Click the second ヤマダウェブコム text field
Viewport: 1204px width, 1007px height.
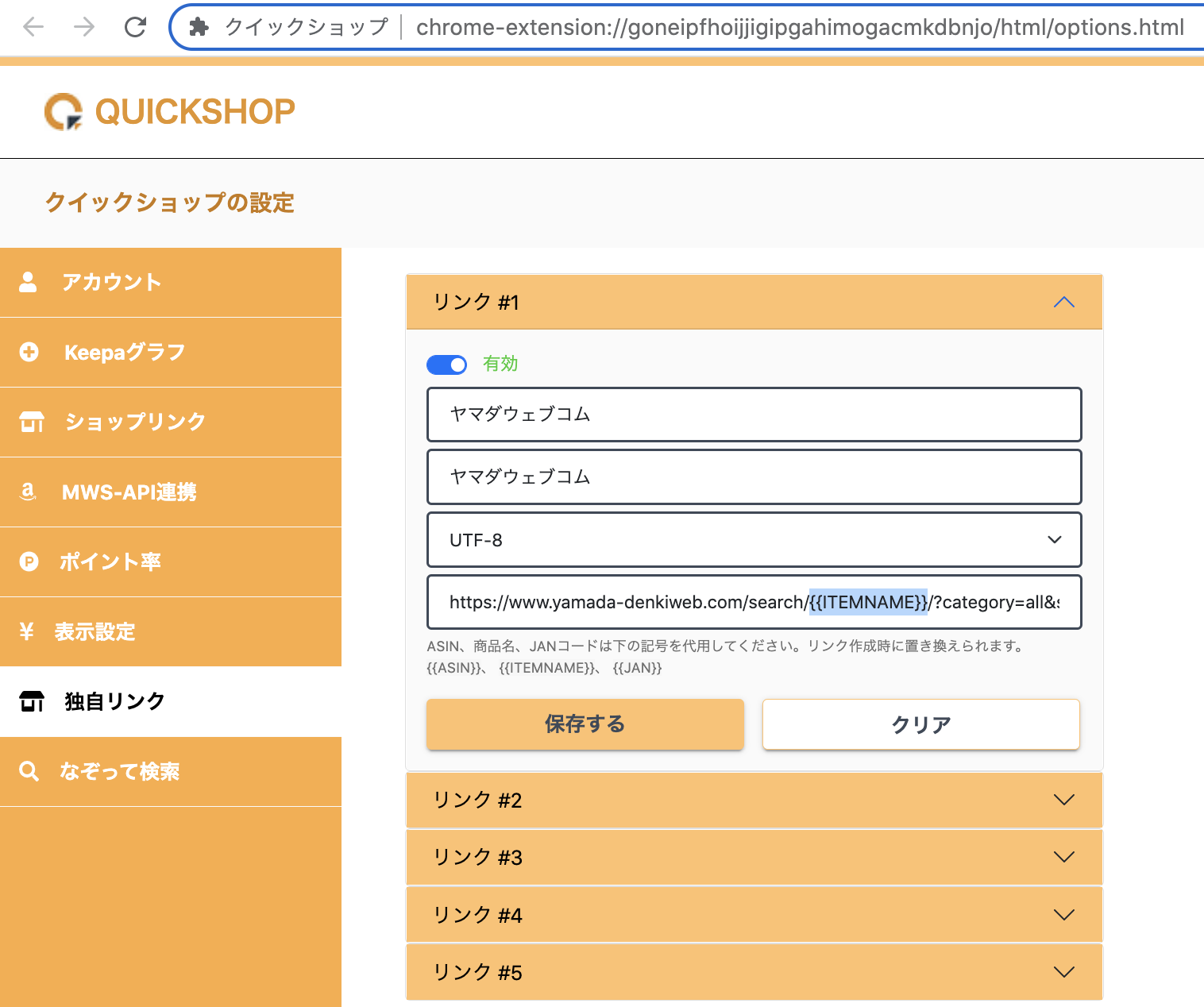[754, 477]
